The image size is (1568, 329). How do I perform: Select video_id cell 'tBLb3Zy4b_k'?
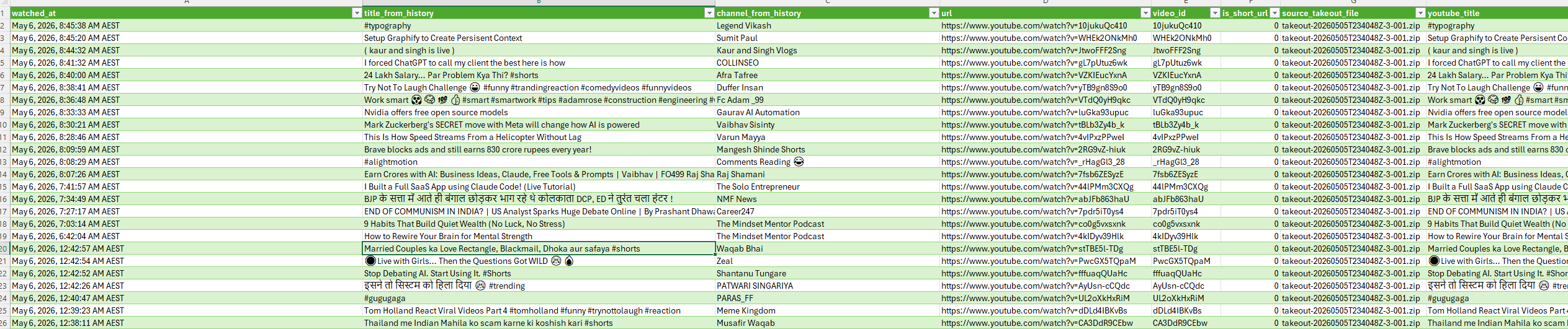click(x=1186, y=125)
